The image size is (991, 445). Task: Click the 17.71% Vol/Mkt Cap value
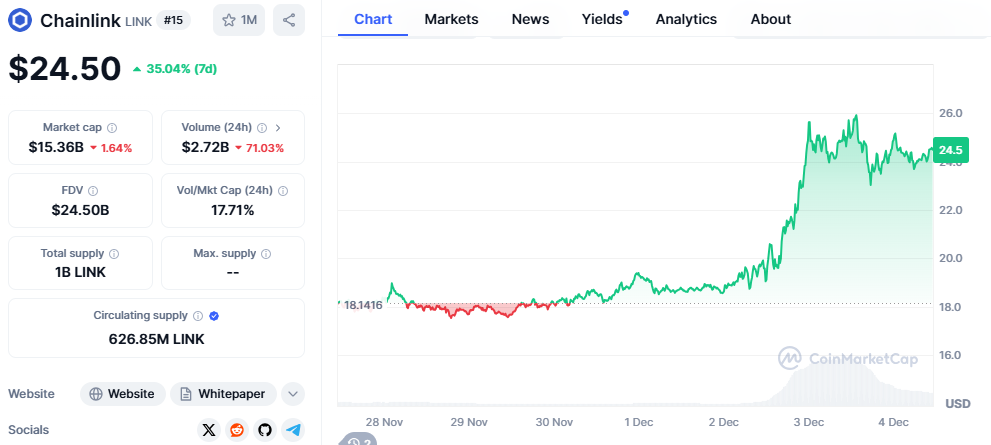(x=233, y=210)
